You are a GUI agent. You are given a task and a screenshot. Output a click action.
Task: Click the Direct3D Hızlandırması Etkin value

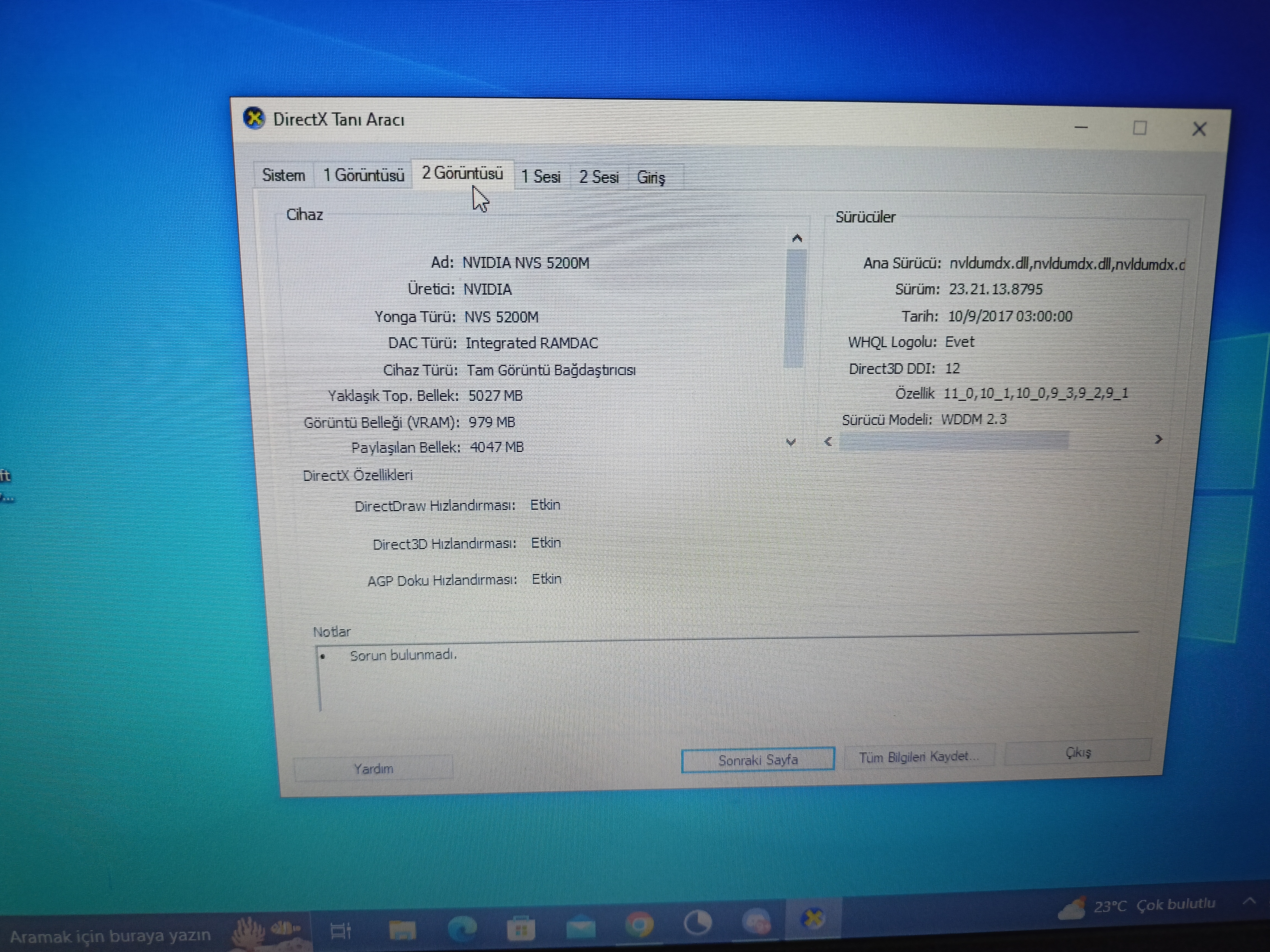pos(545,543)
